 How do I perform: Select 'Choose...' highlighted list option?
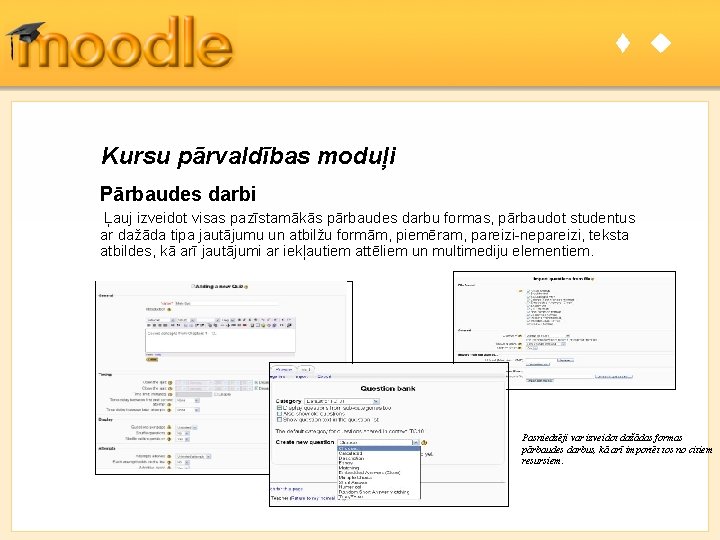pyautogui.click(x=379, y=449)
